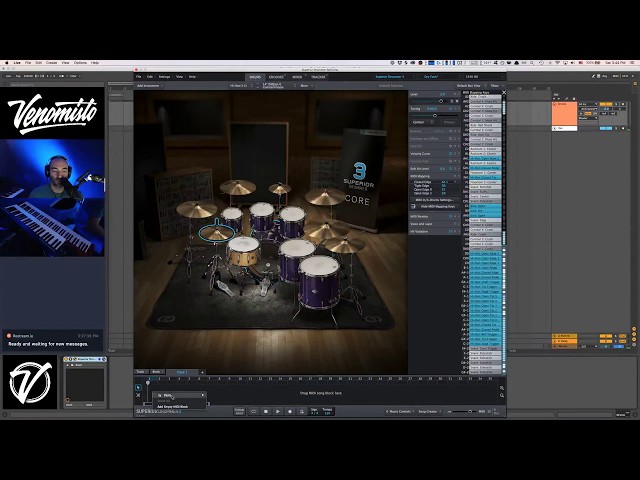Click the Spotlight search icon in the menu bar
640x480 pixels.
[532, 63]
